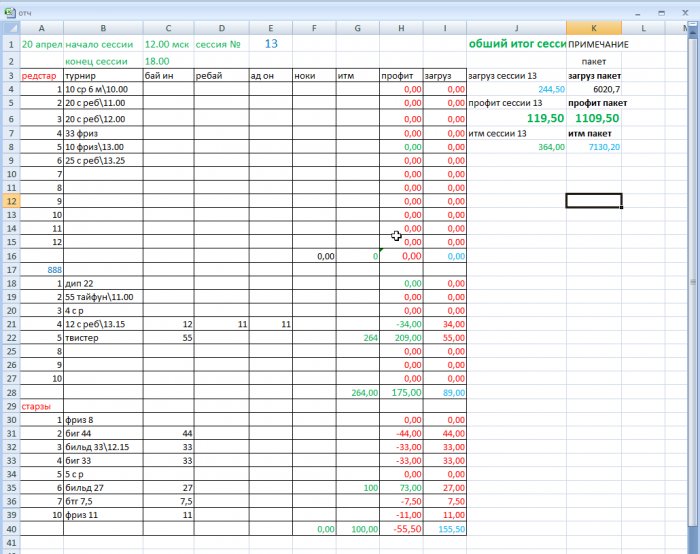
Task: Click 'ноки' column header cell
Action: [x=314, y=76]
